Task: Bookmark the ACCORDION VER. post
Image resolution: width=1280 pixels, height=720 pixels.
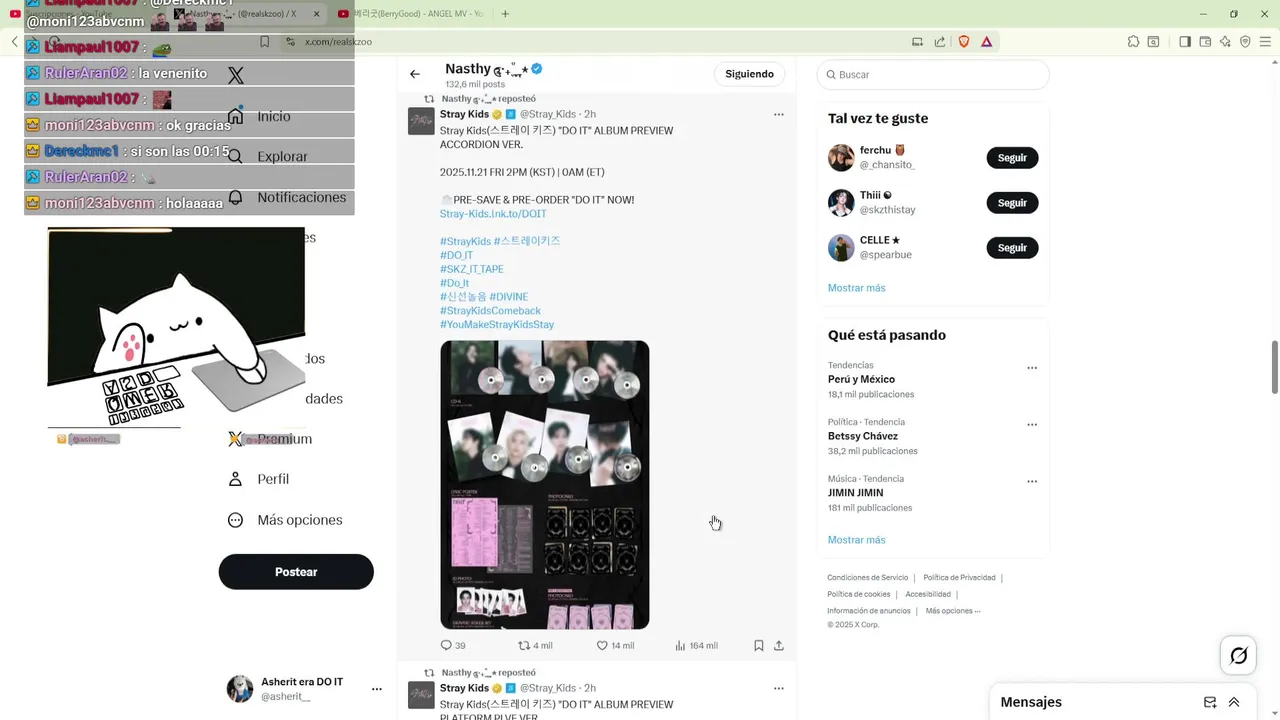Action: click(759, 645)
